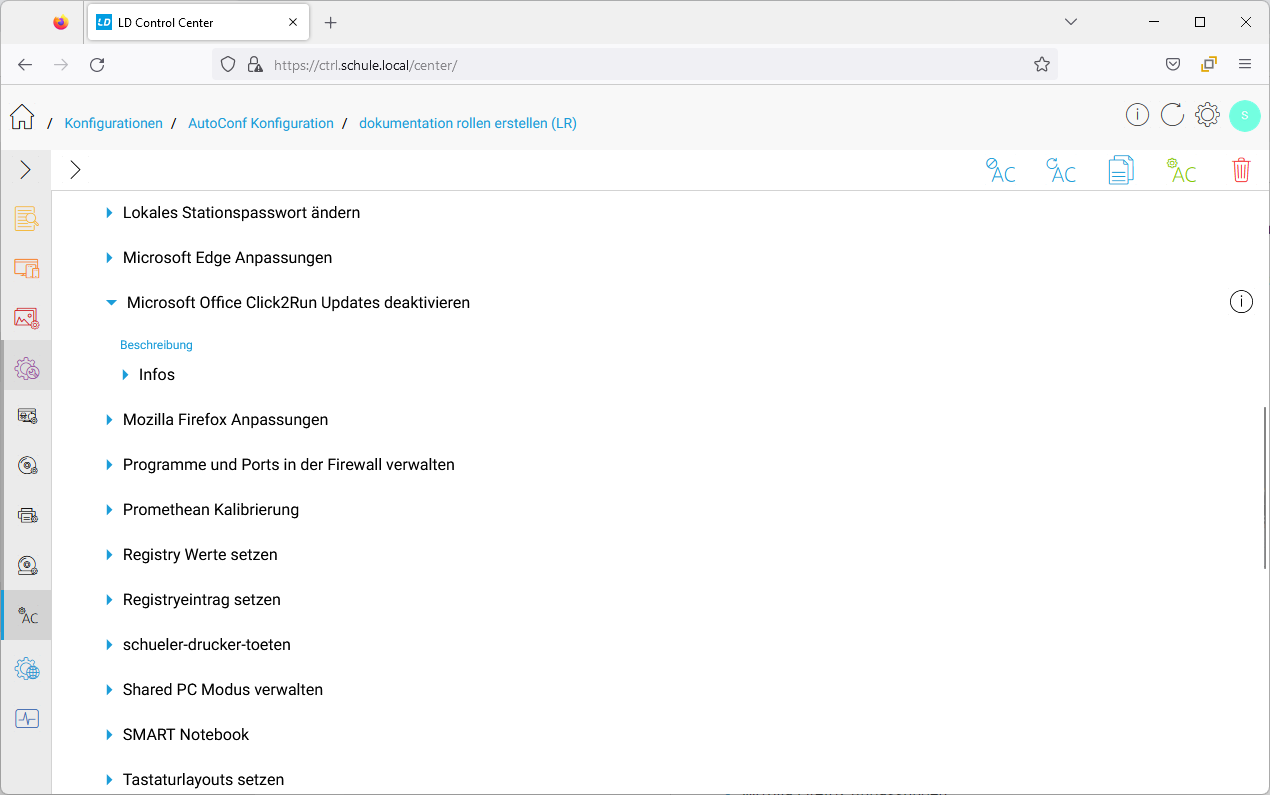1270x795 pixels.
Task: Select the AC AutoConf sidebar icon
Action: coord(27,616)
